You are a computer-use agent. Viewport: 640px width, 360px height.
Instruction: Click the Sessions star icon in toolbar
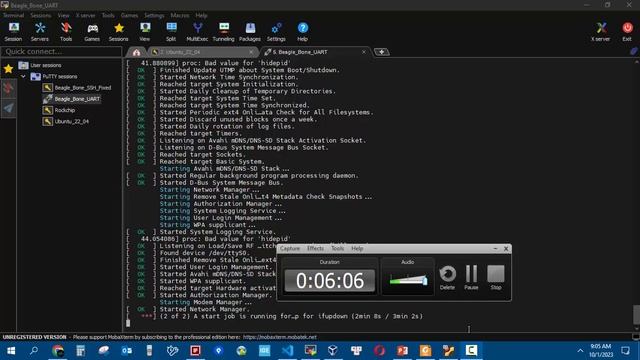coord(119,32)
